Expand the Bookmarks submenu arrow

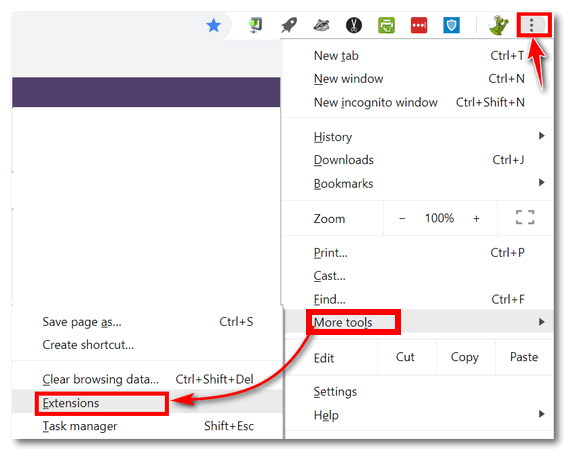[541, 182]
